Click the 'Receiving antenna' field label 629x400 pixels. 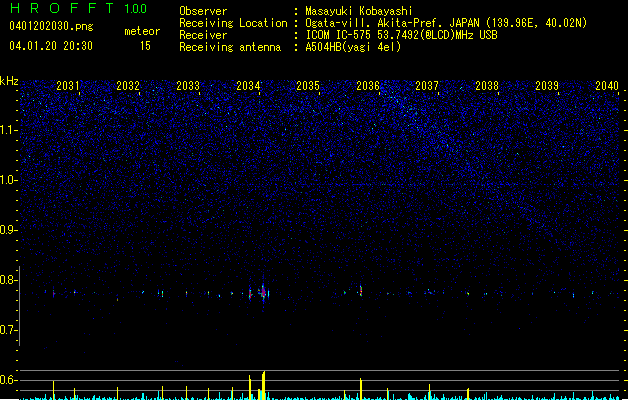(x=230, y=47)
